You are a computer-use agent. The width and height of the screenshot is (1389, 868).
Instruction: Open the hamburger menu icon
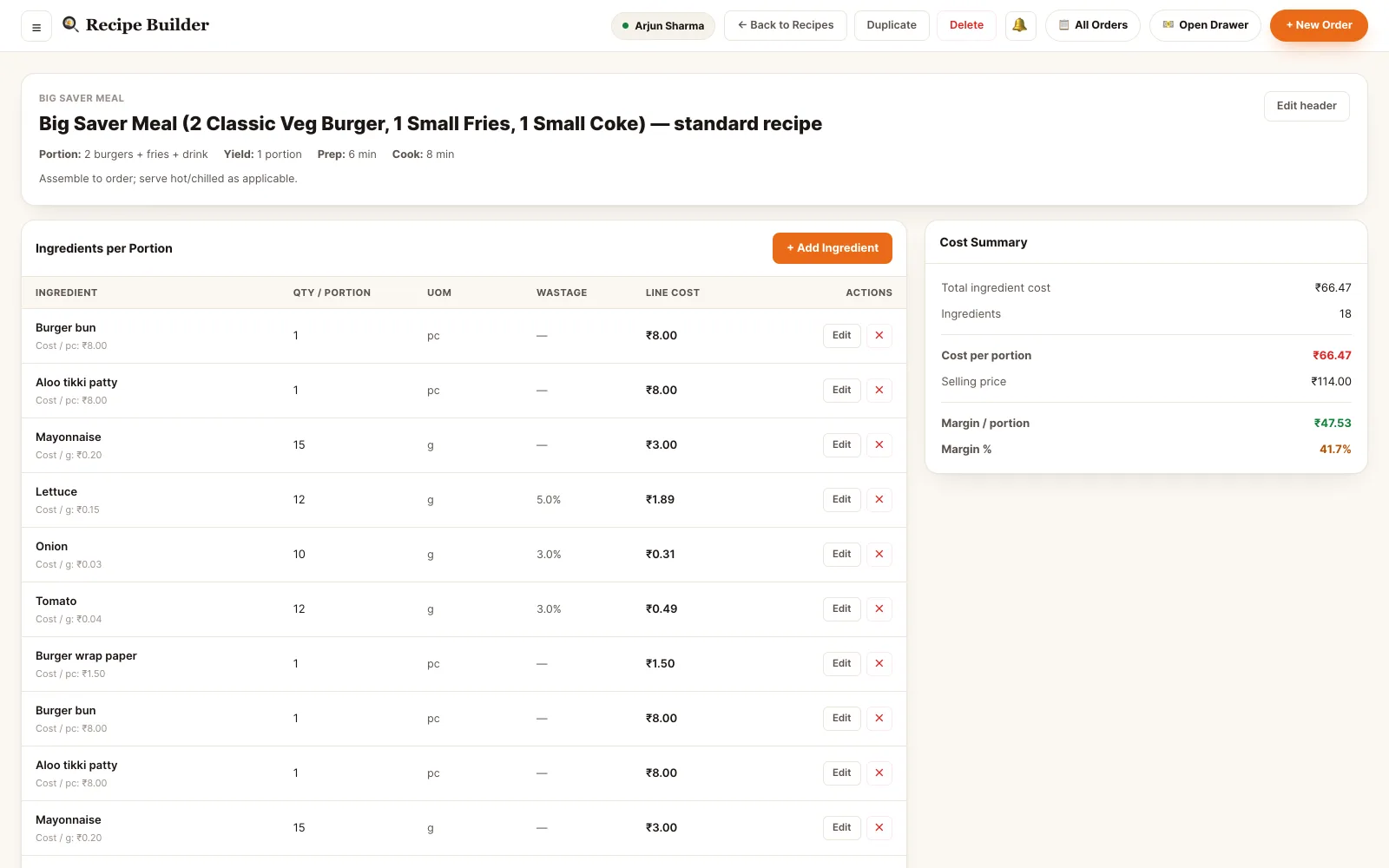click(36, 27)
